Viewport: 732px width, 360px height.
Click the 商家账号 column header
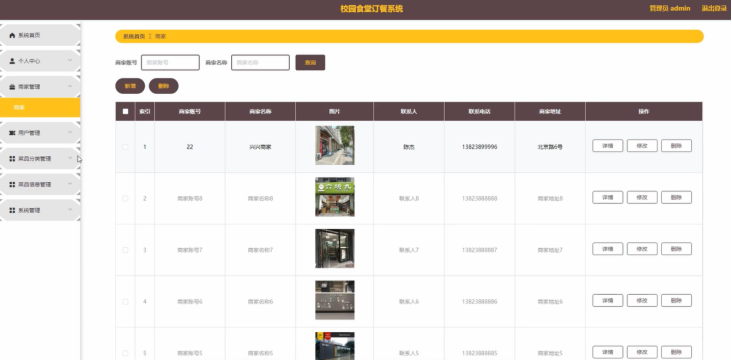pos(190,112)
